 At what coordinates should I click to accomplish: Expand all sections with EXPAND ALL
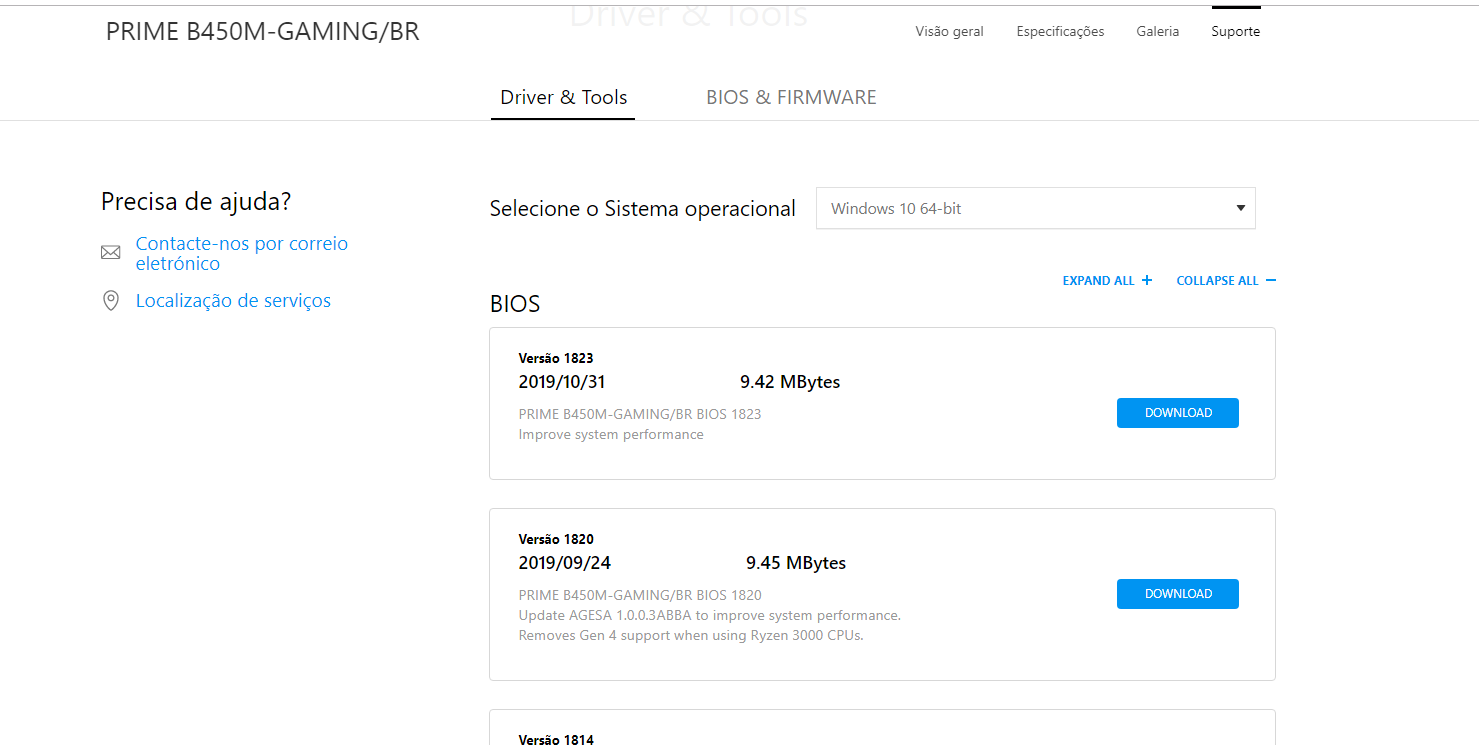pos(1107,281)
